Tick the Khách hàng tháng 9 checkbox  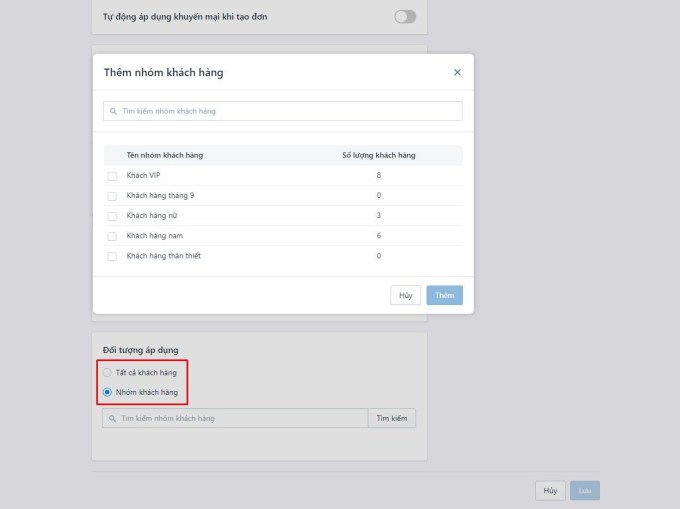click(112, 196)
